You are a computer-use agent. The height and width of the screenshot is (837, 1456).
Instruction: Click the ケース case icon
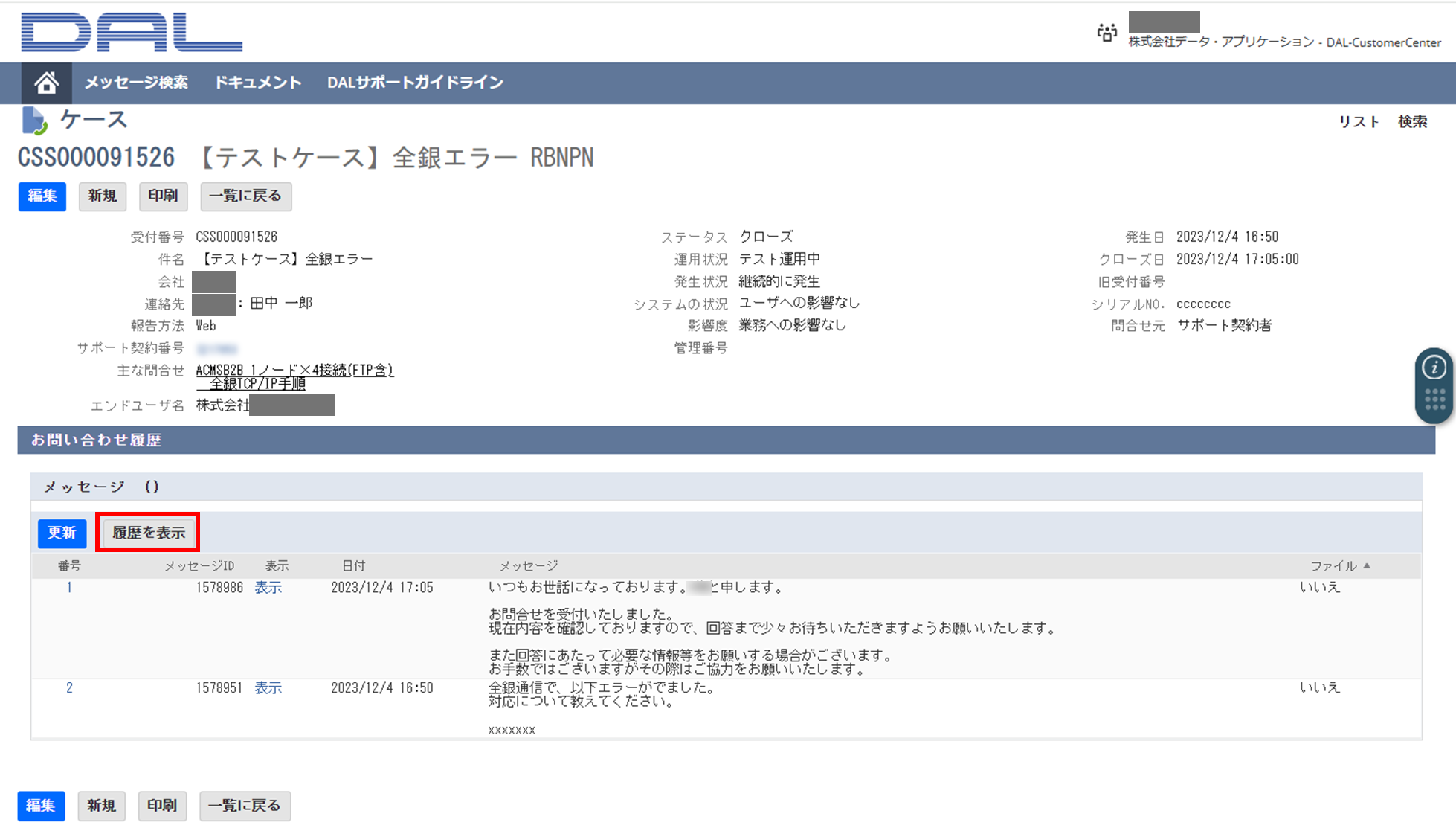pyautogui.click(x=33, y=121)
